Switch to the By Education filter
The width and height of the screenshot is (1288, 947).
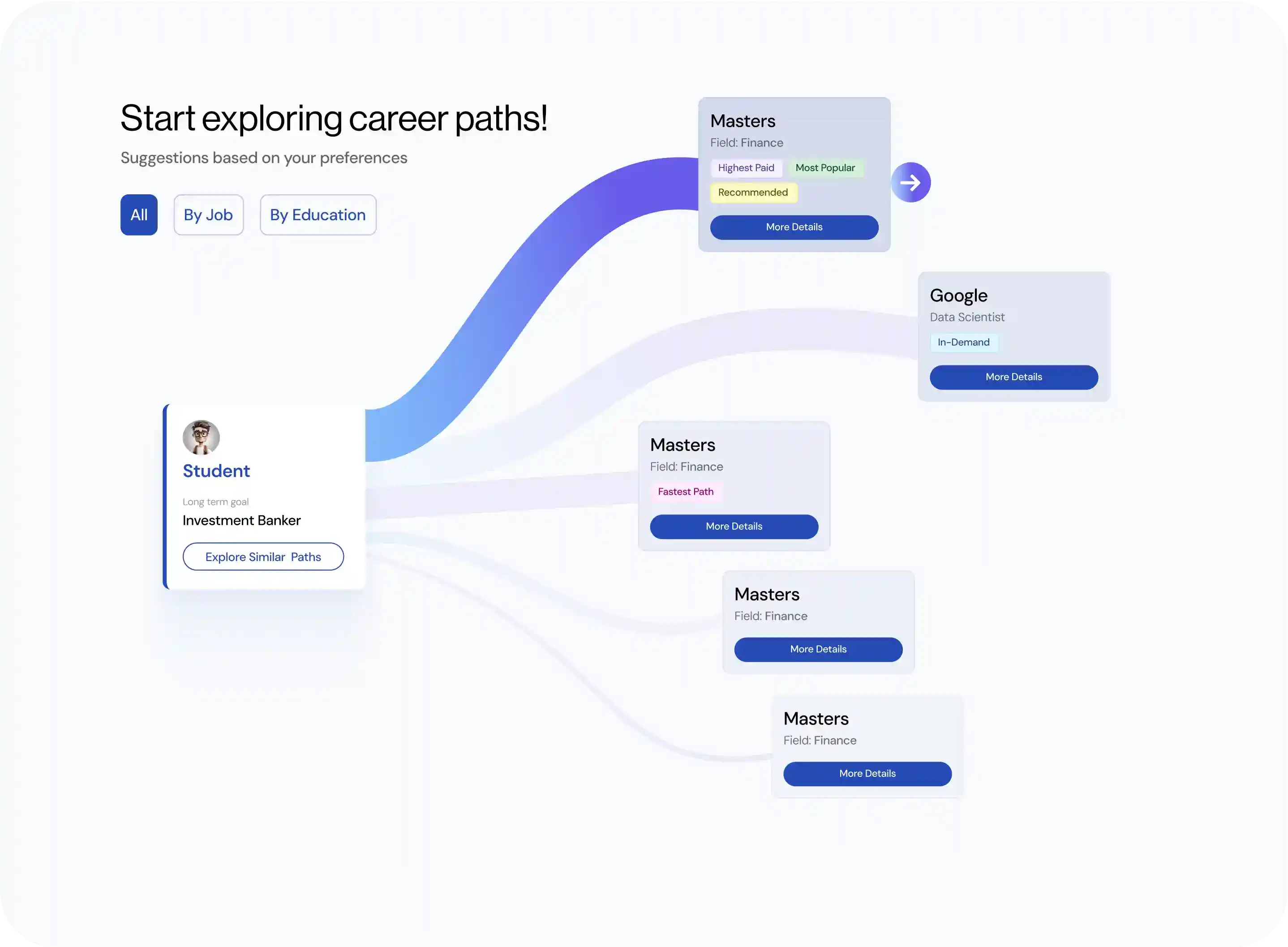(x=318, y=214)
